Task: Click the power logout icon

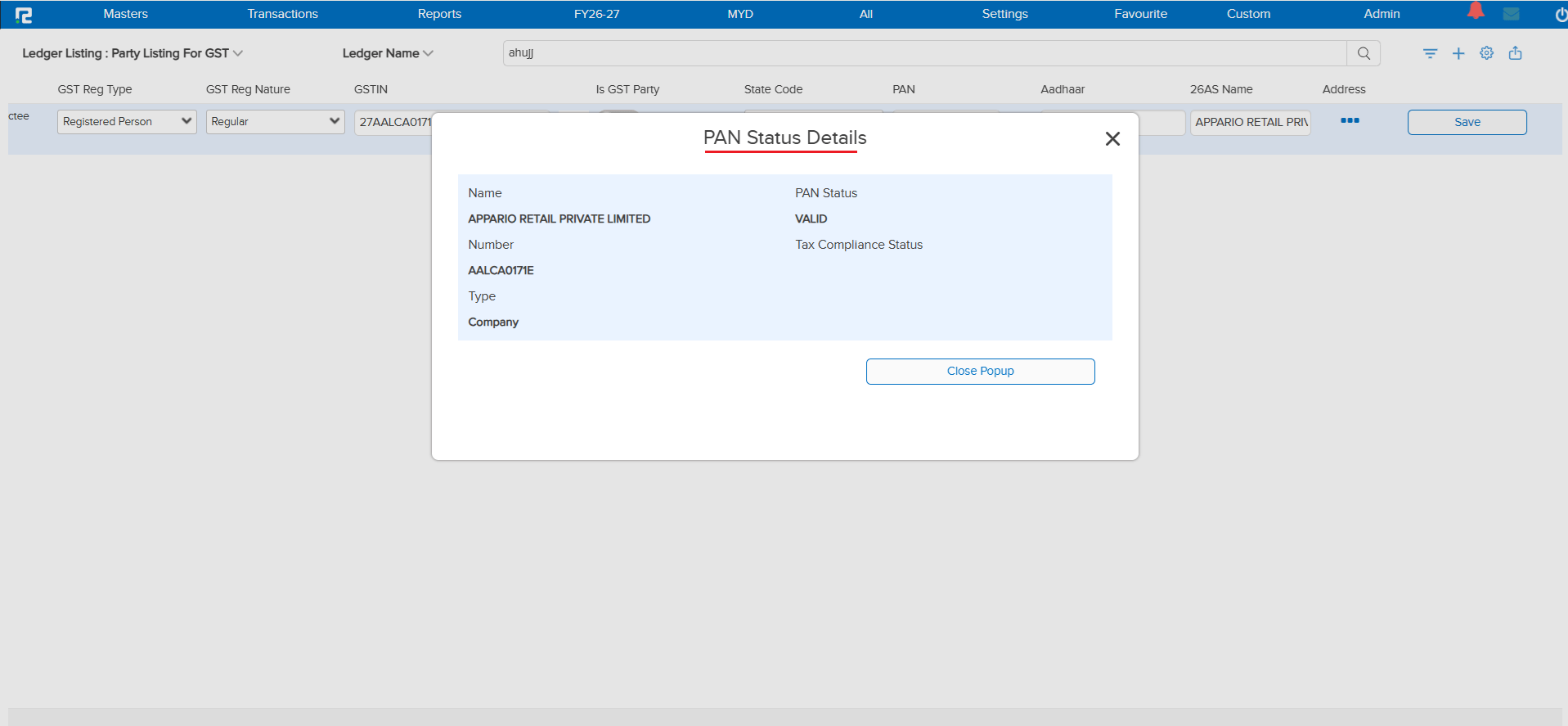Action: 1561,15
